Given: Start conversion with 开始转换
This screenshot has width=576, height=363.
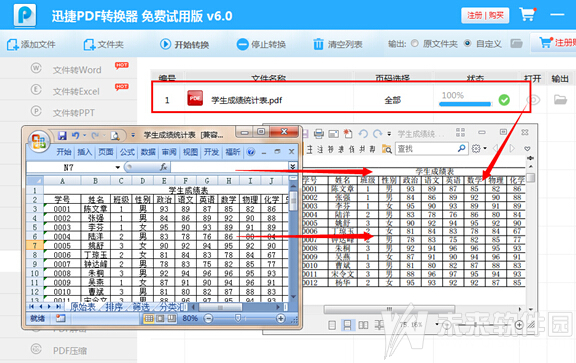Looking at the screenshot, I should [x=184, y=44].
